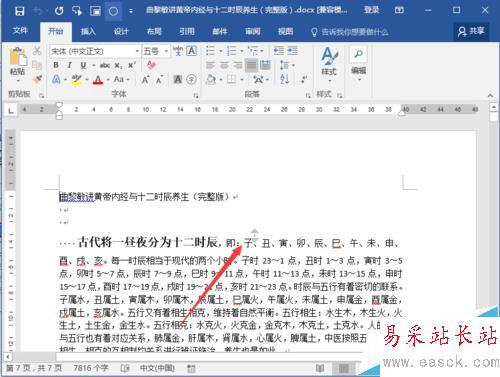Screen dimensions: 500x377
Task: Apply superscript with x² icon
Action: (x=132, y=65)
